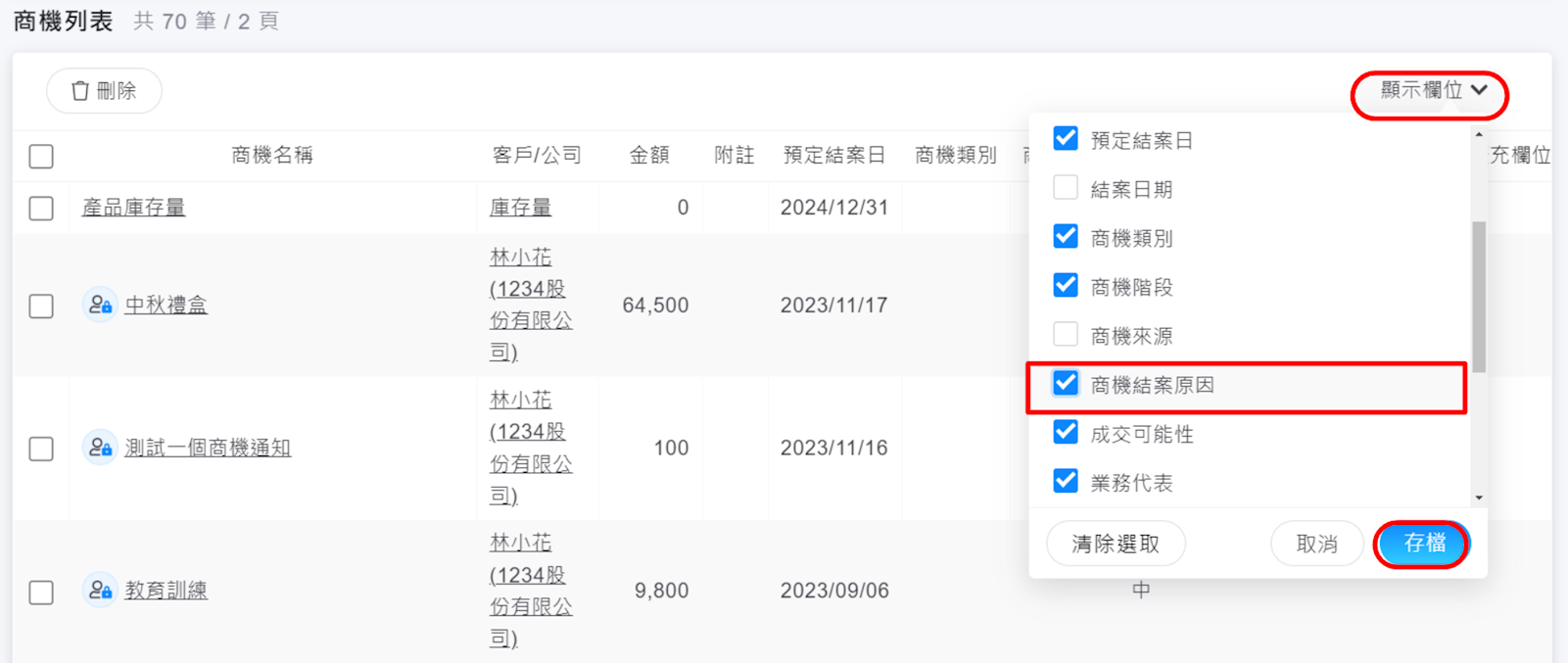Click the dropdown scrollbar down arrow
Viewport: 1568px width, 663px height.
click(x=1479, y=497)
